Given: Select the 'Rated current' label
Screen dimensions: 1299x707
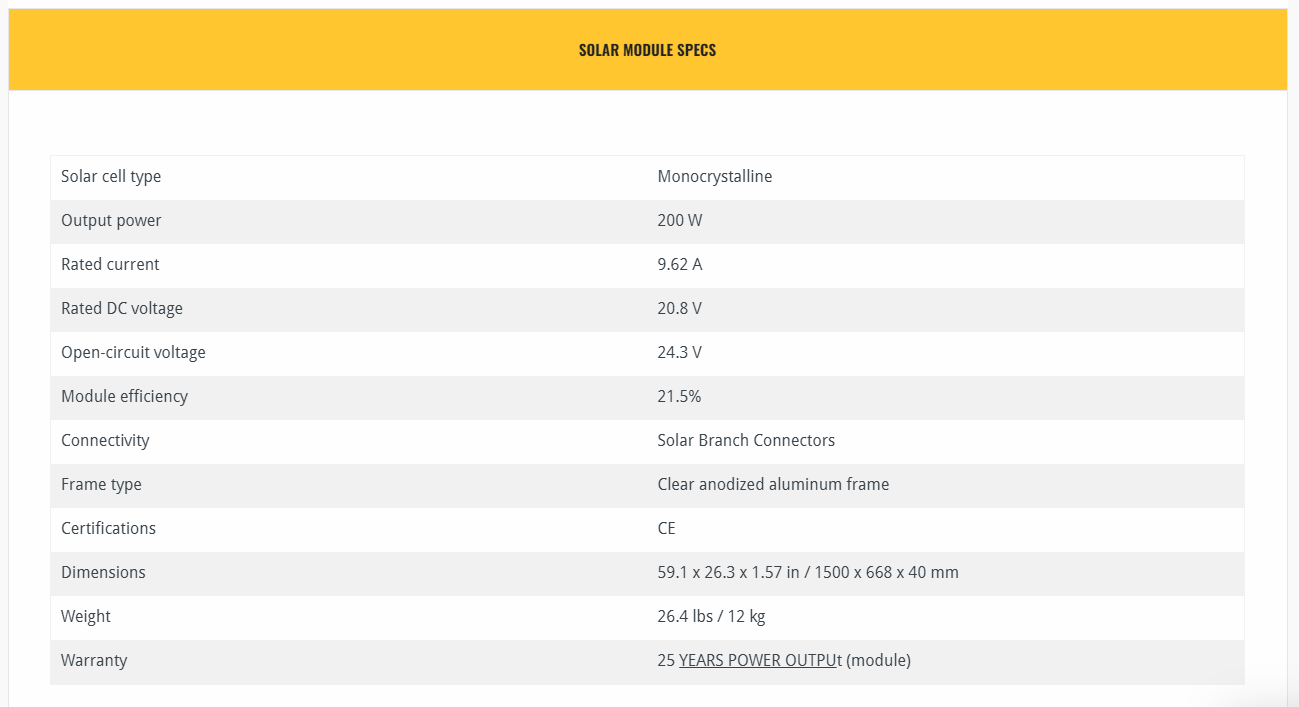Looking at the screenshot, I should click(110, 264).
